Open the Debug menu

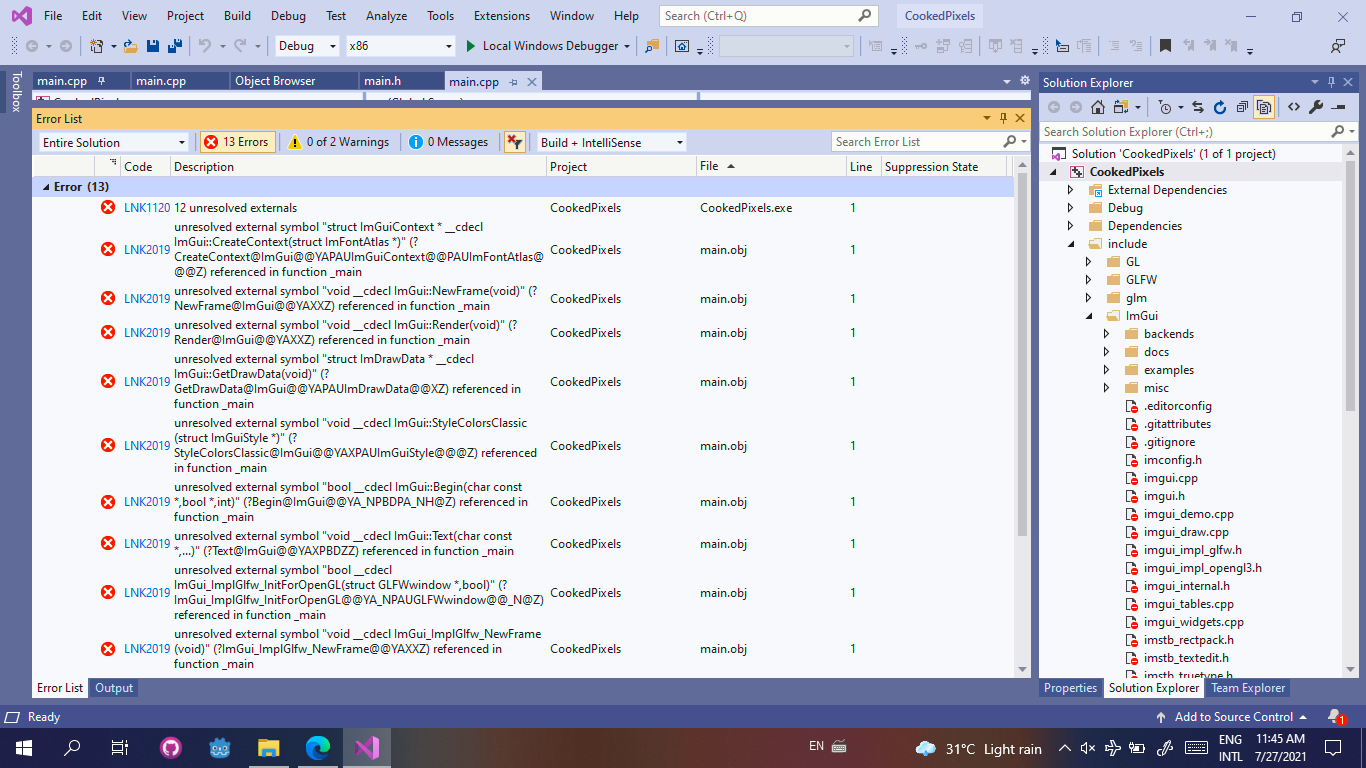288,15
